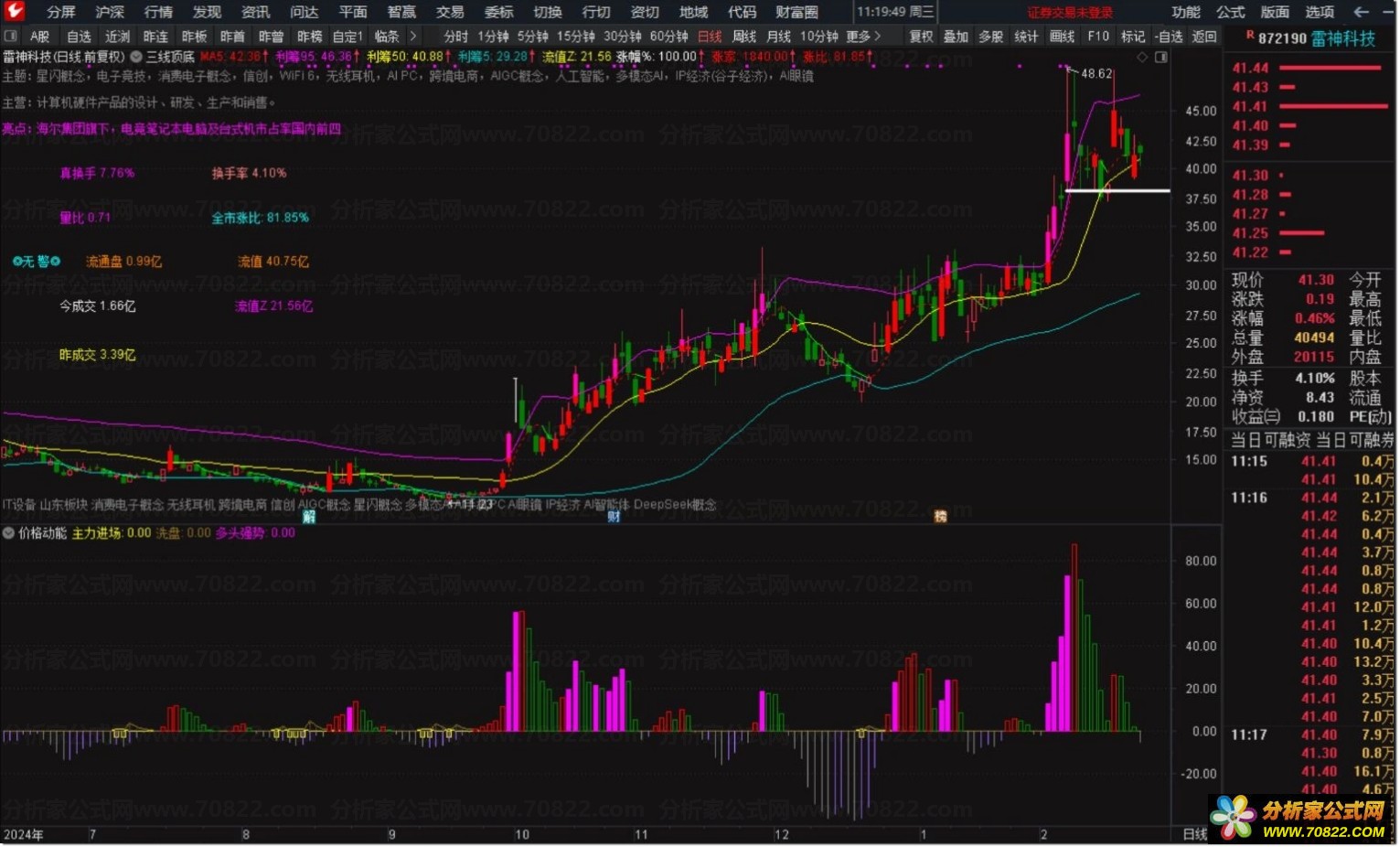
Task: Click the 画线 drawing button
Action: point(1062,37)
